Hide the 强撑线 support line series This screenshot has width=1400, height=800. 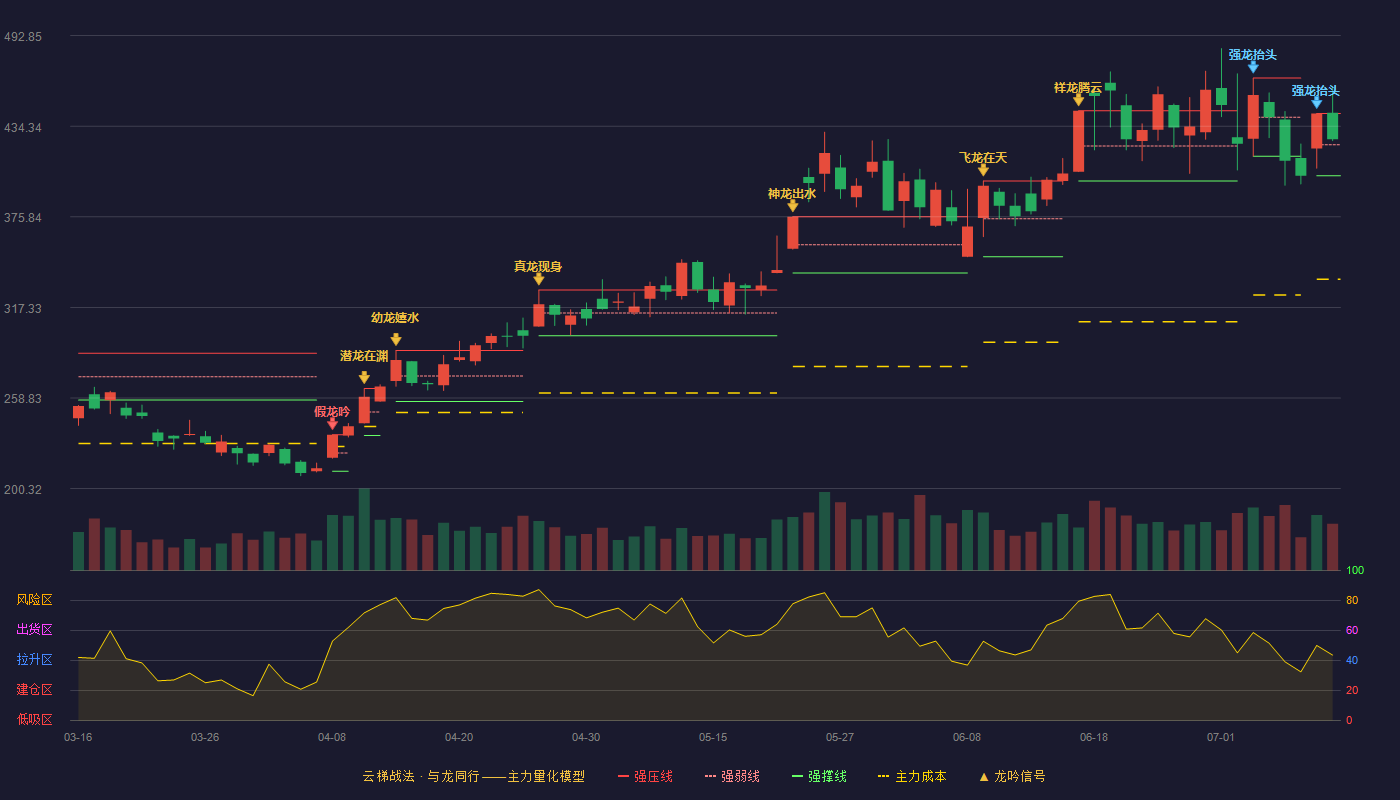[819, 776]
